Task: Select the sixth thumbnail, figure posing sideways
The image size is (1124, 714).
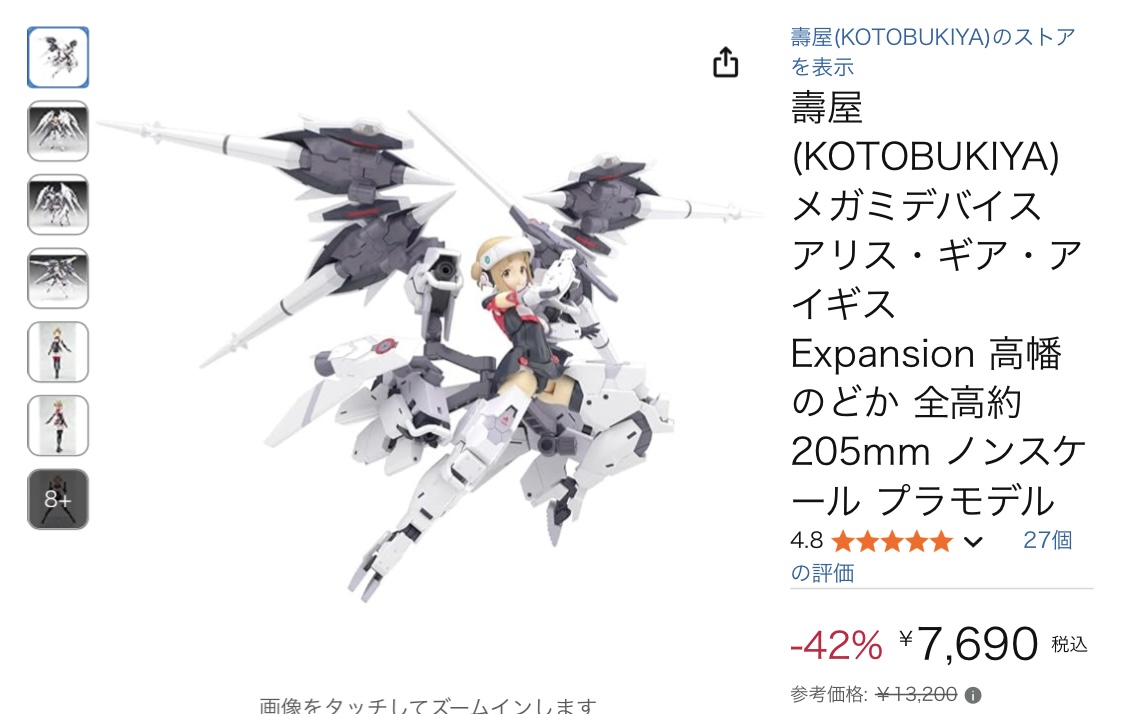Action: 58,426
